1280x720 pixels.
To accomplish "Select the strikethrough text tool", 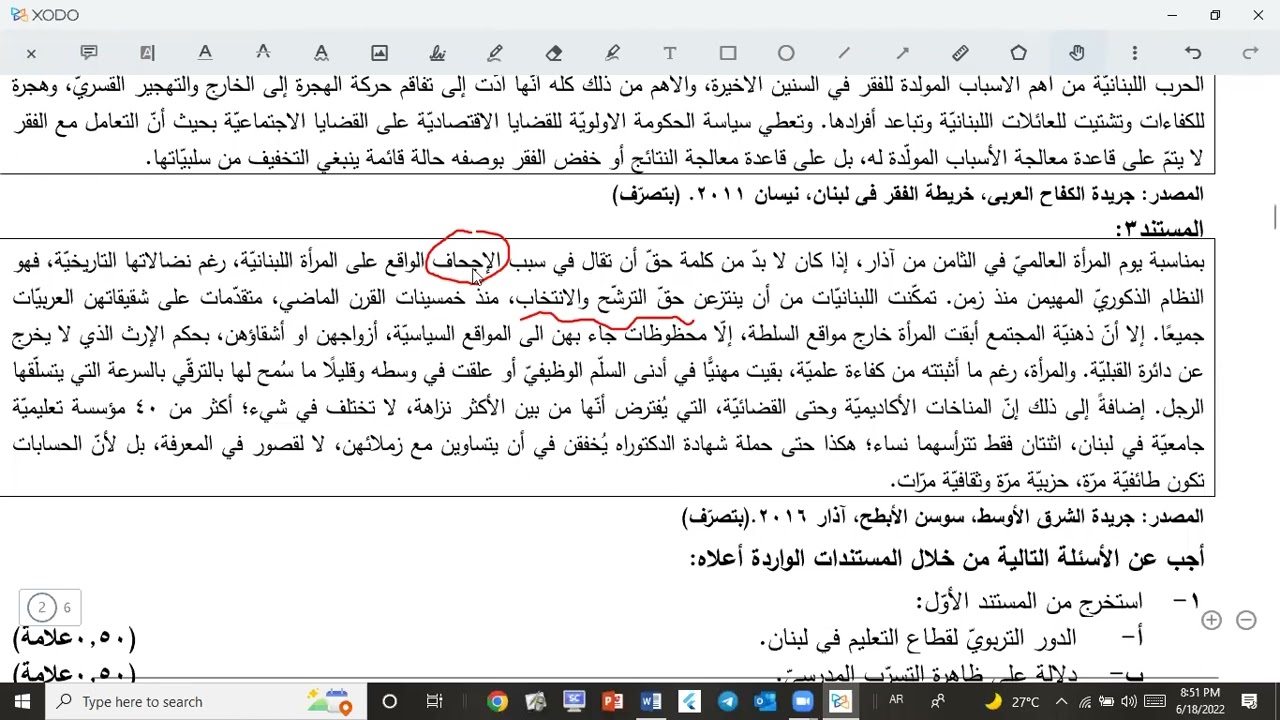I will pyautogui.click(x=263, y=53).
